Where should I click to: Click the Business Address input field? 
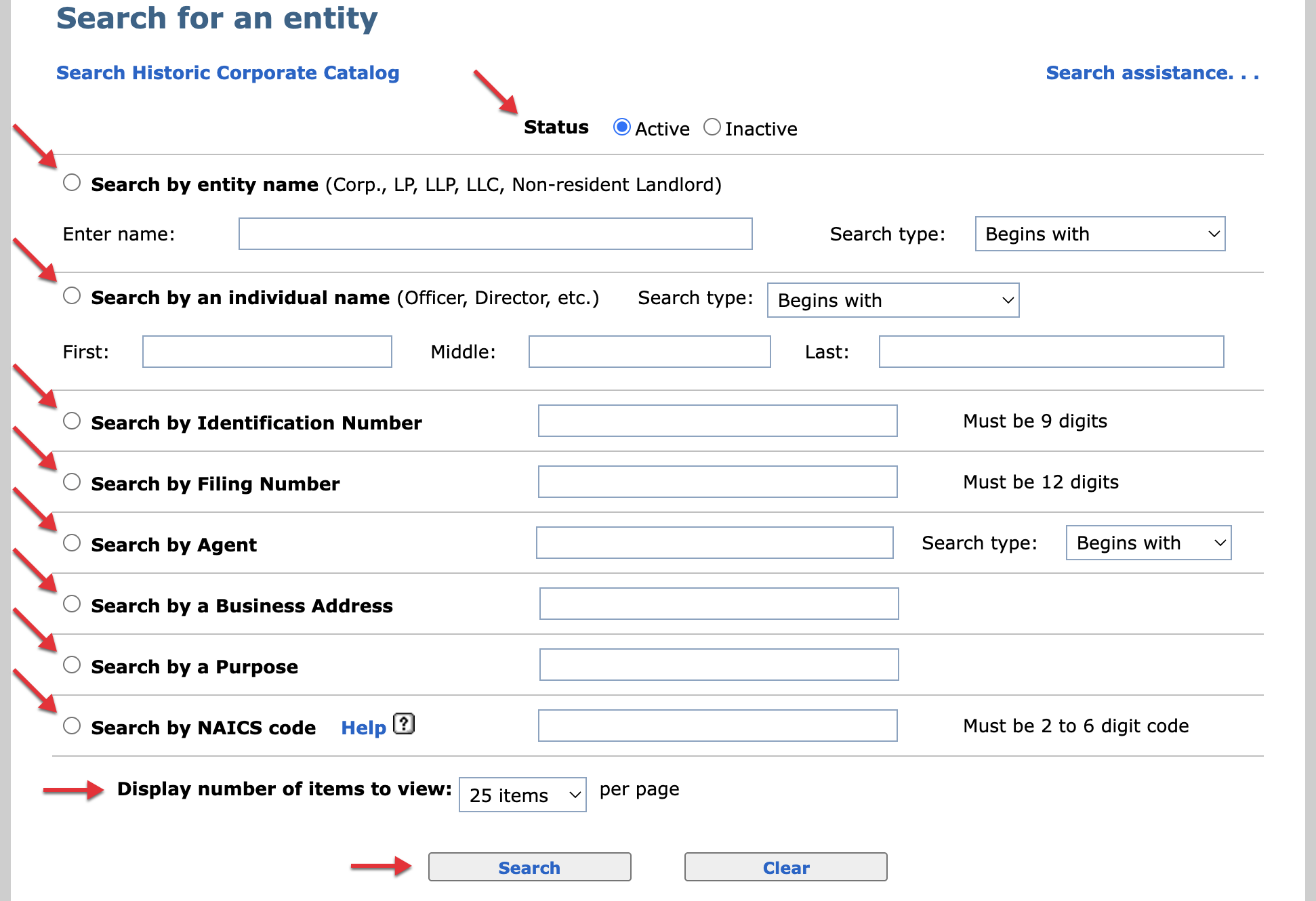(x=718, y=604)
